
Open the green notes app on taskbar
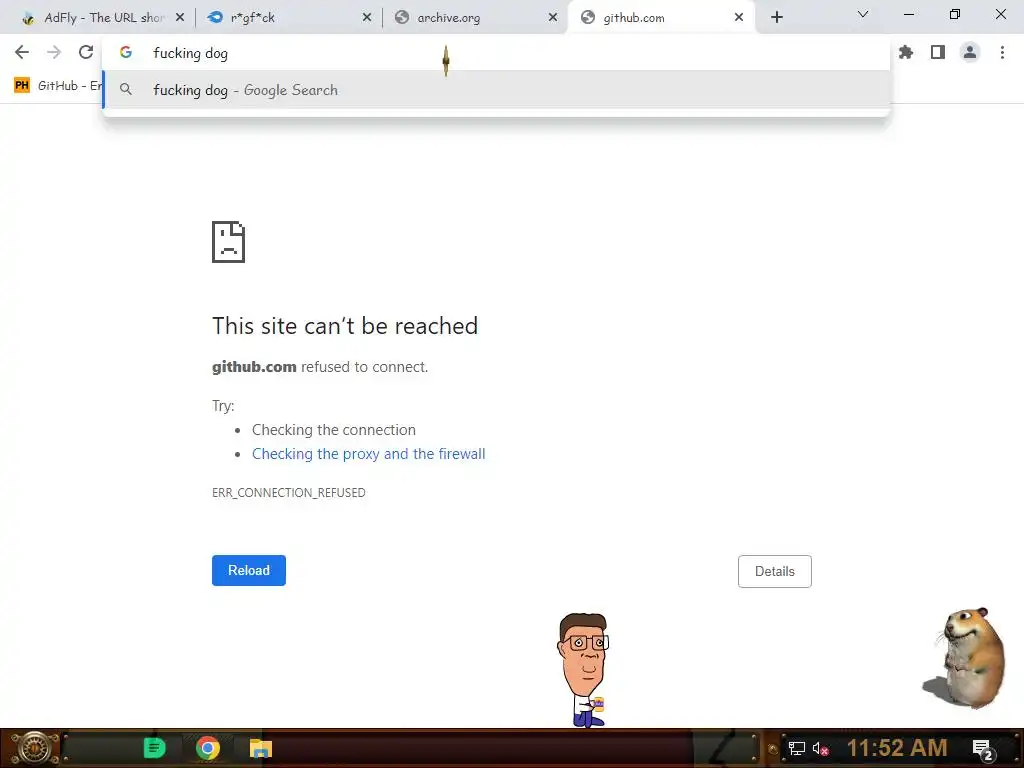pos(154,748)
